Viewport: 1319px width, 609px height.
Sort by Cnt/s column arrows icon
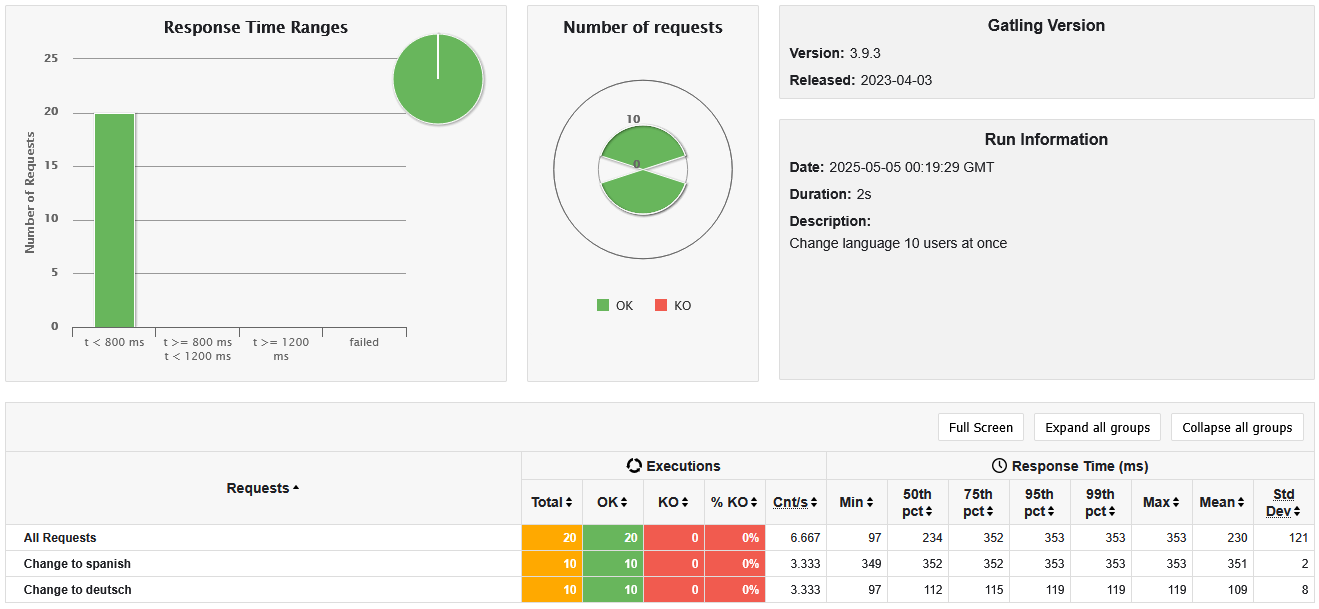[x=815, y=502]
